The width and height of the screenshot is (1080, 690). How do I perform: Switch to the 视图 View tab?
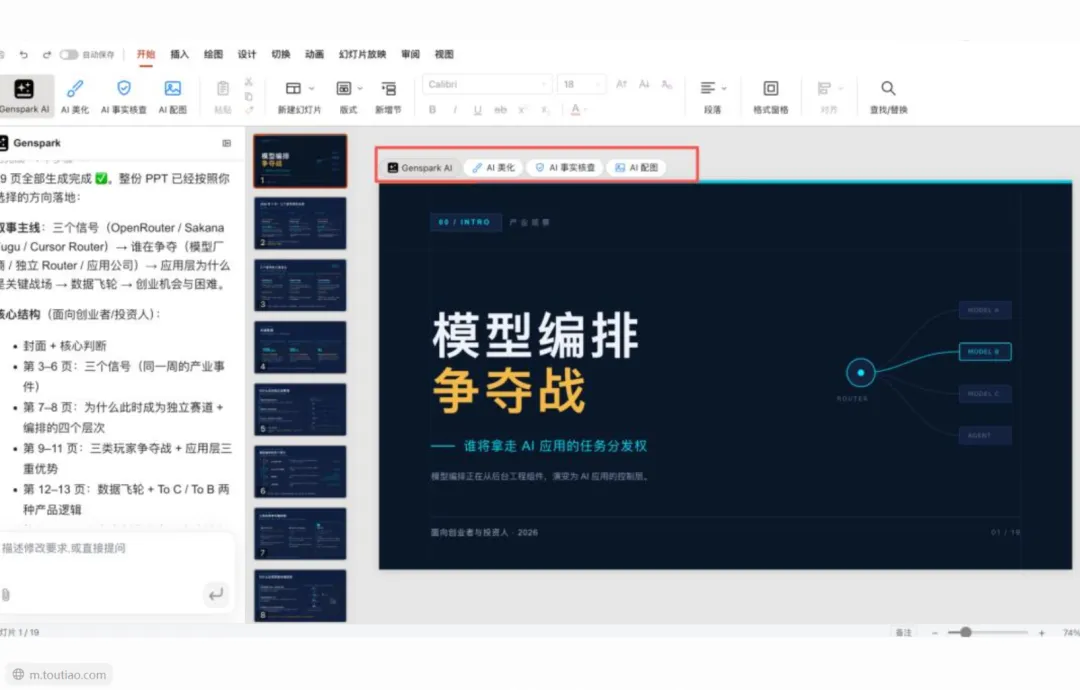(444, 54)
